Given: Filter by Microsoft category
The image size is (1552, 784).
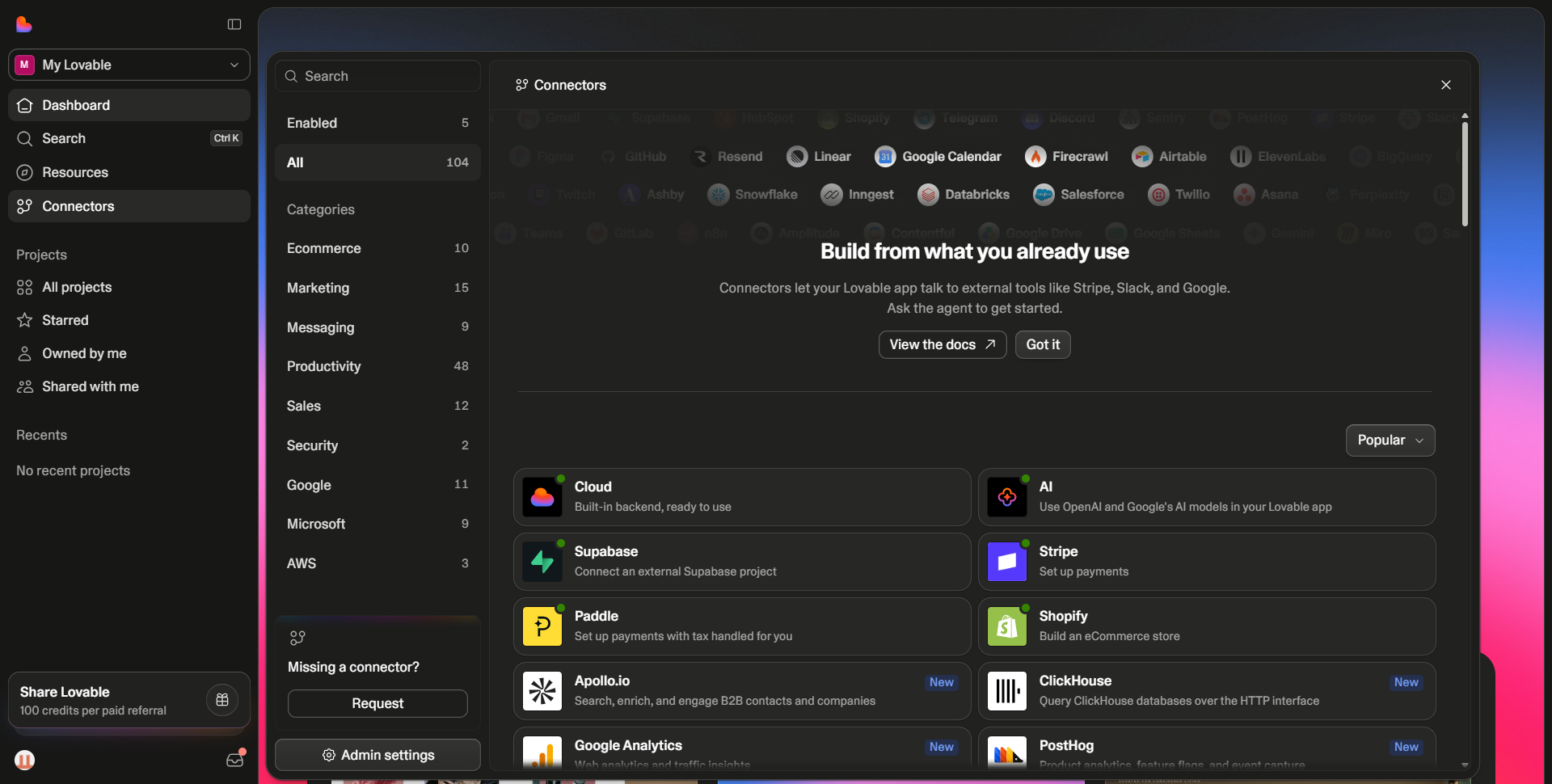Looking at the screenshot, I should 377,524.
